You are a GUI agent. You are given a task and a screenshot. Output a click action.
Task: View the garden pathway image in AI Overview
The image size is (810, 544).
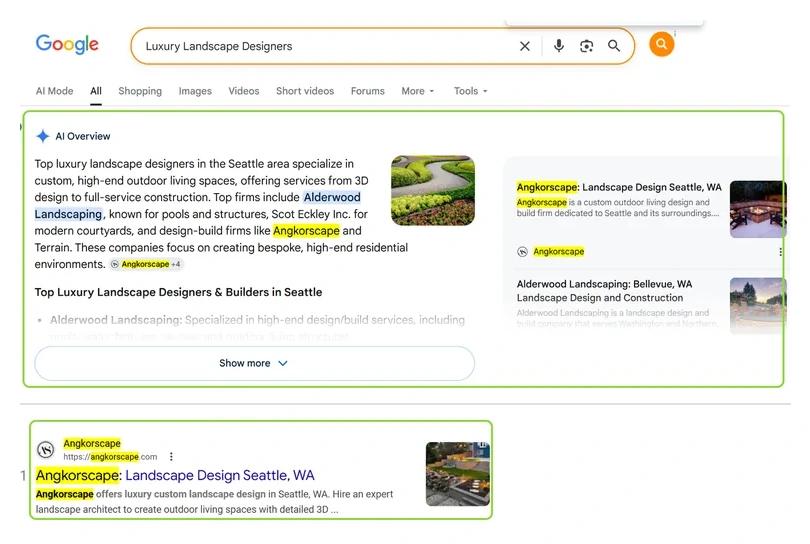[x=433, y=191]
